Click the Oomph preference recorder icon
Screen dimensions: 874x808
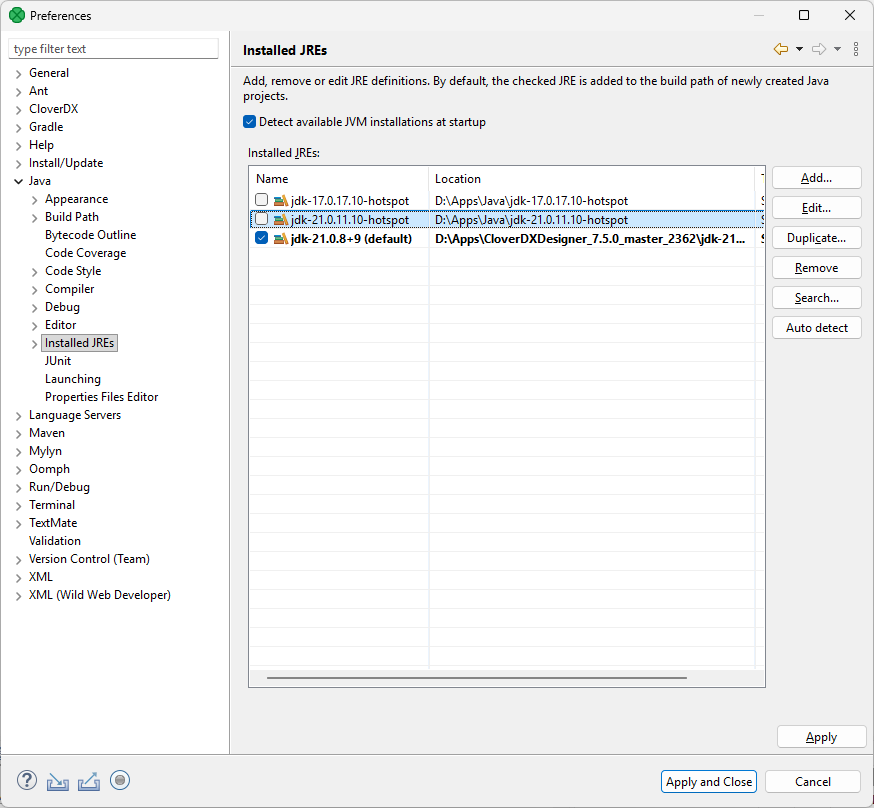tap(120, 780)
